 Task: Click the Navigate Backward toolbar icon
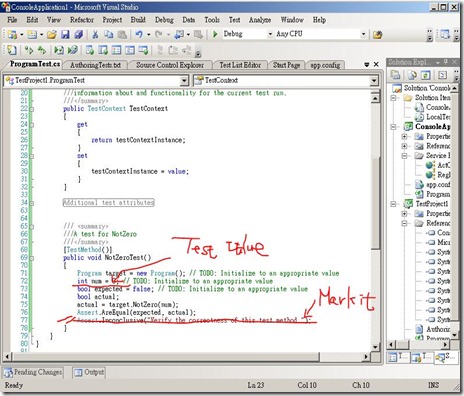click(x=179, y=34)
